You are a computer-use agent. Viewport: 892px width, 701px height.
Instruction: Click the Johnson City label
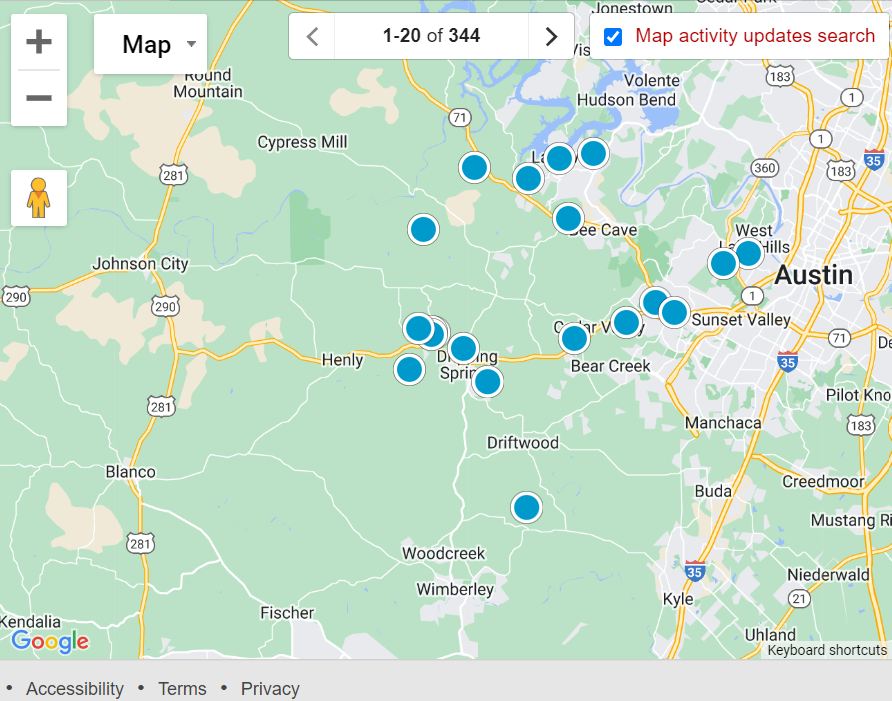(x=140, y=264)
